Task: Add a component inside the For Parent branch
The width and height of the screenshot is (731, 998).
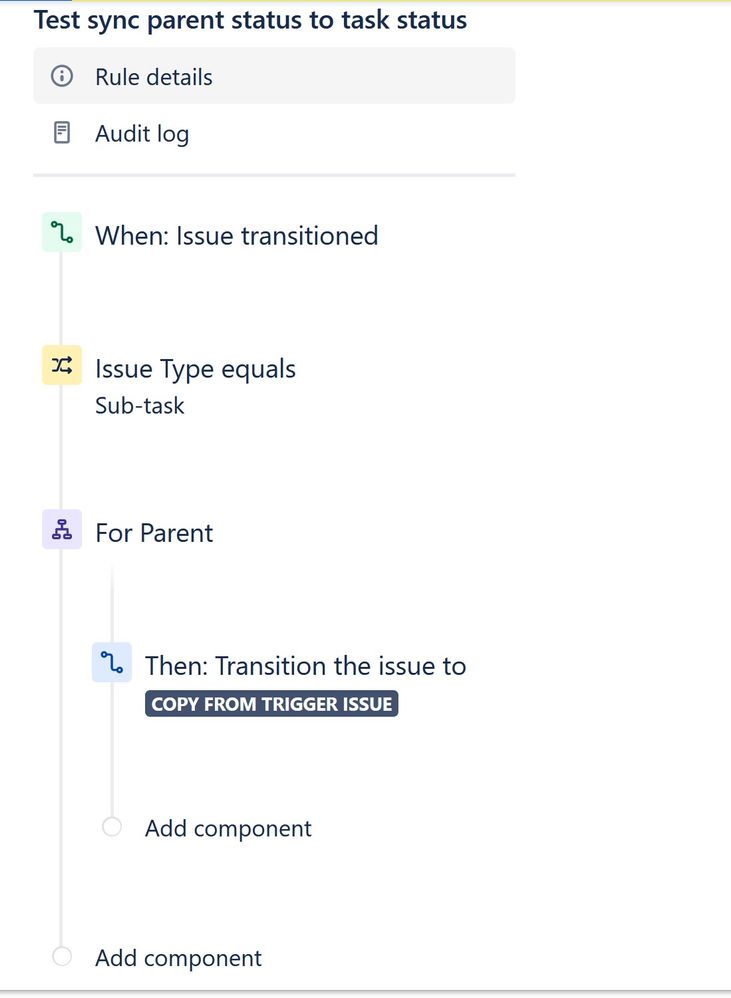Action: click(x=227, y=828)
